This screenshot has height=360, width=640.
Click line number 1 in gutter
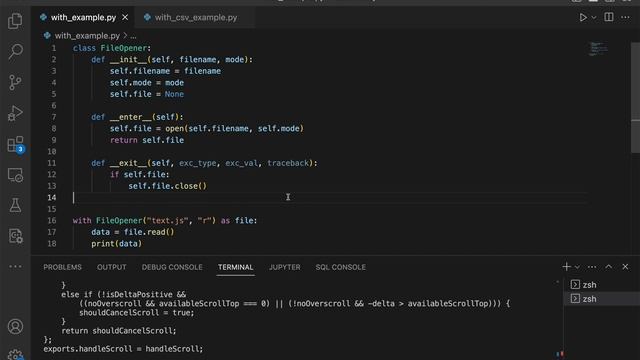point(53,48)
